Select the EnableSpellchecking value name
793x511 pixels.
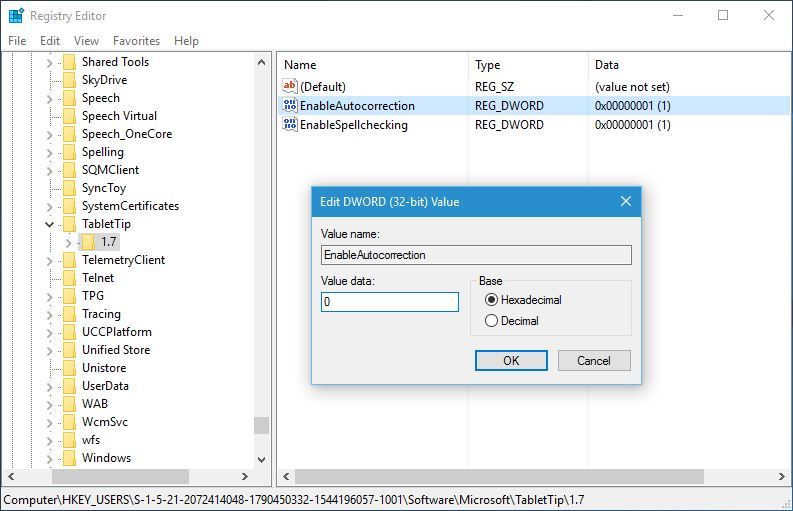coord(354,124)
